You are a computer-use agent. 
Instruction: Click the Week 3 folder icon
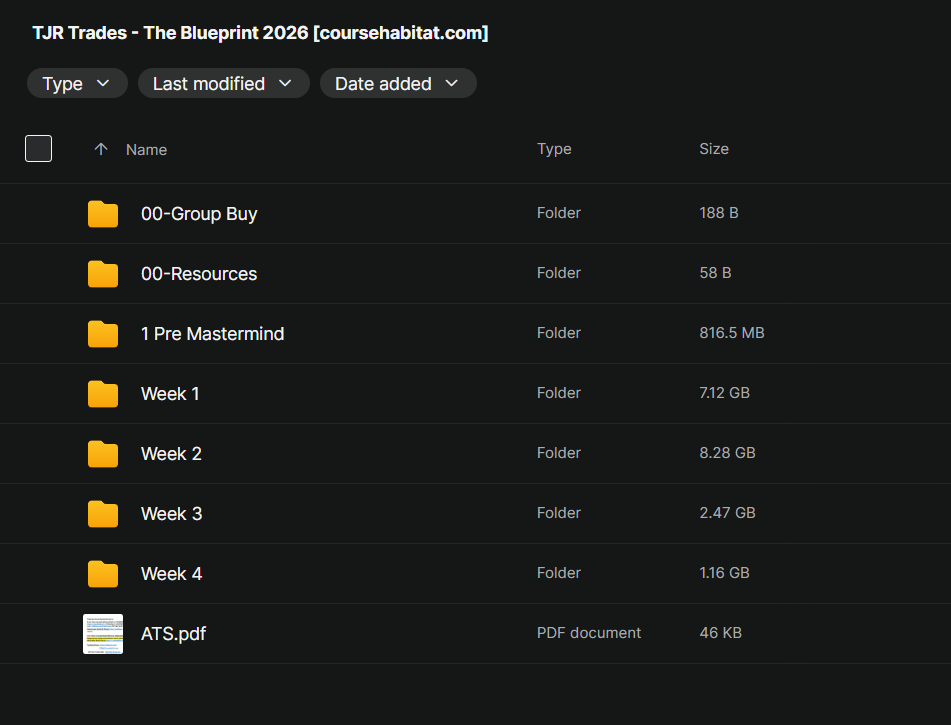pos(103,514)
